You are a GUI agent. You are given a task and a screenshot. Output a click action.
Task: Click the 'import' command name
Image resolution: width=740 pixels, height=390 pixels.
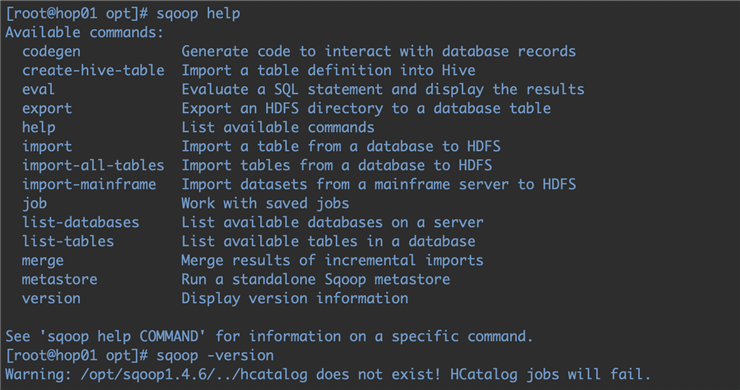coord(47,146)
